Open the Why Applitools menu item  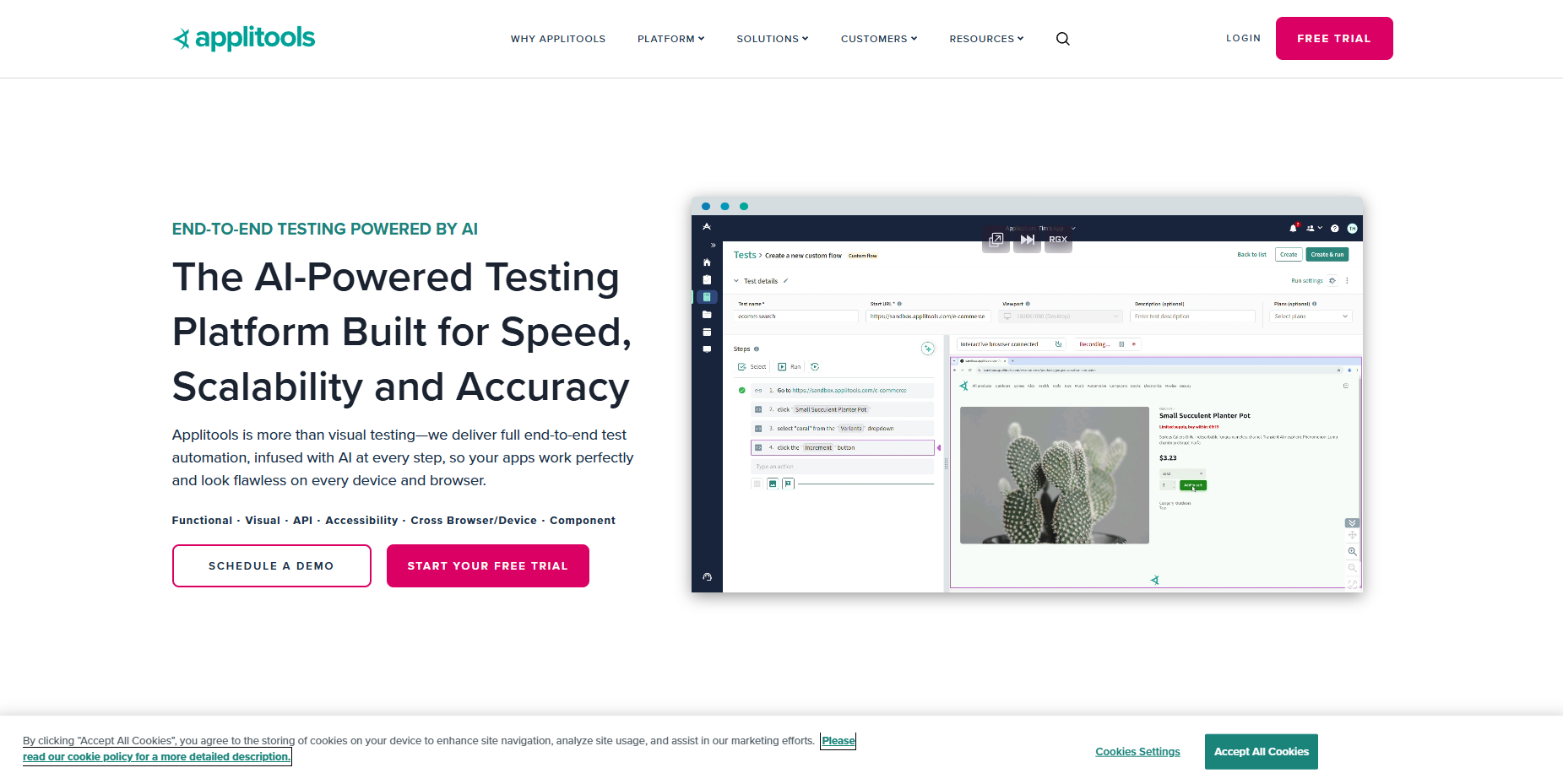tap(557, 39)
